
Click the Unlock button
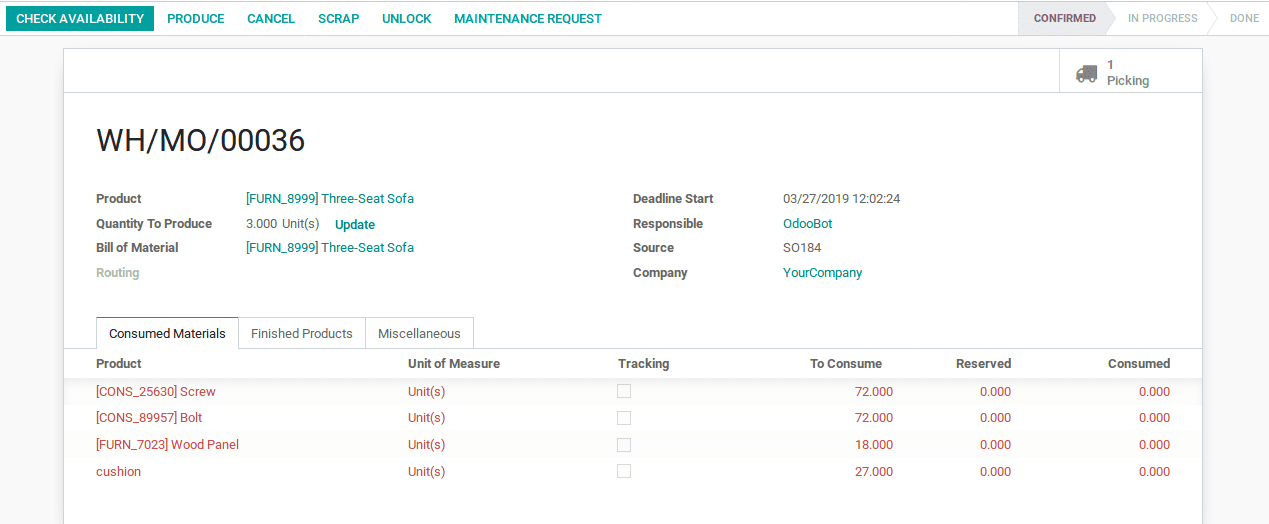pos(407,19)
